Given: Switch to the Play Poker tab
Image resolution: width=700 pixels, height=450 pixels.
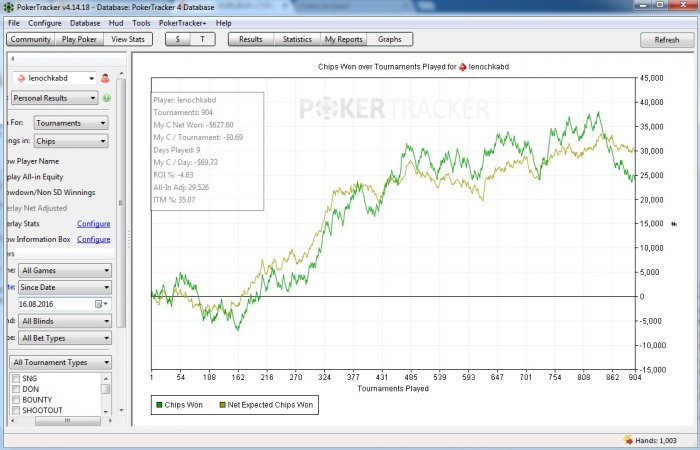Looking at the screenshot, I should click(x=79, y=39).
